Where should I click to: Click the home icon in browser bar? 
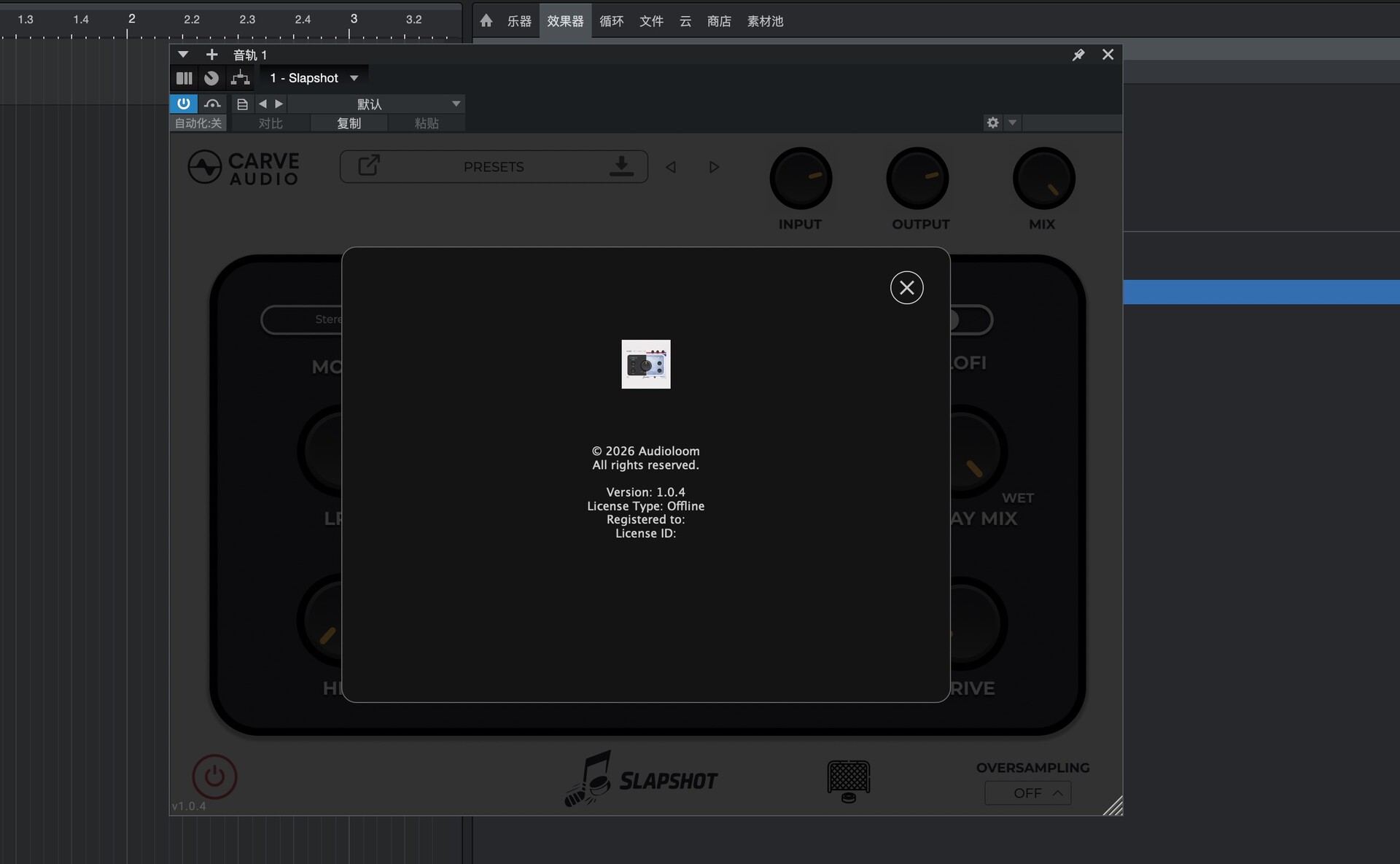point(486,20)
